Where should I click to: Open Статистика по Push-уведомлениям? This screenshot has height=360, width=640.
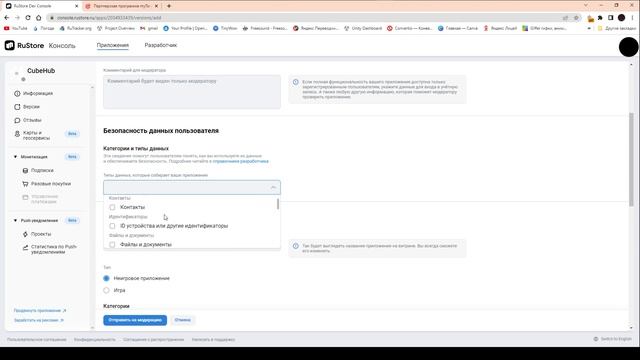(x=49, y=249)
